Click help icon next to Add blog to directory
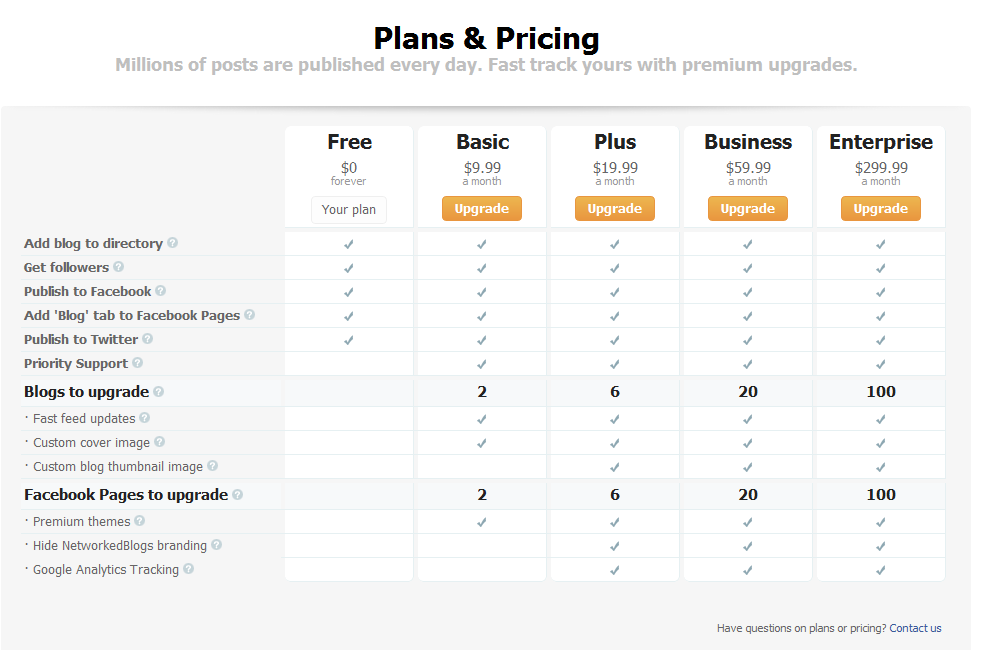 (x=173, y=242)
